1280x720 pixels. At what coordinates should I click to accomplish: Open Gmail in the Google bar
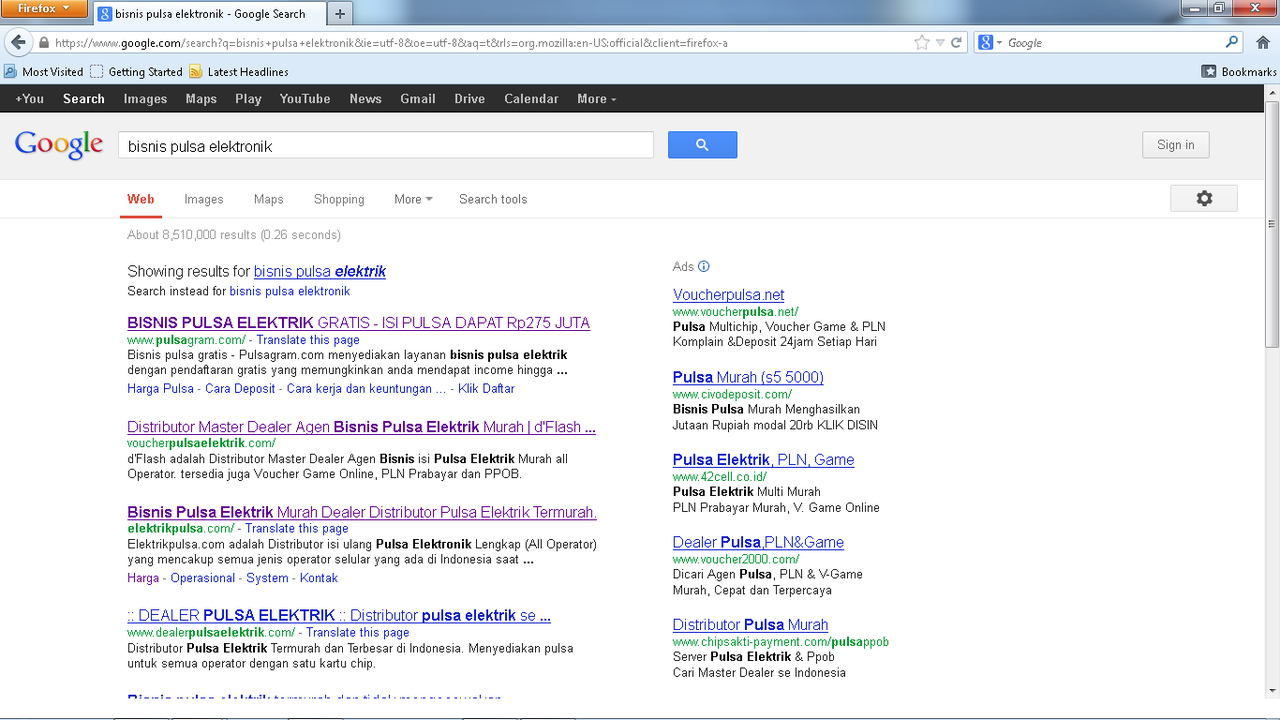(418, 99)
